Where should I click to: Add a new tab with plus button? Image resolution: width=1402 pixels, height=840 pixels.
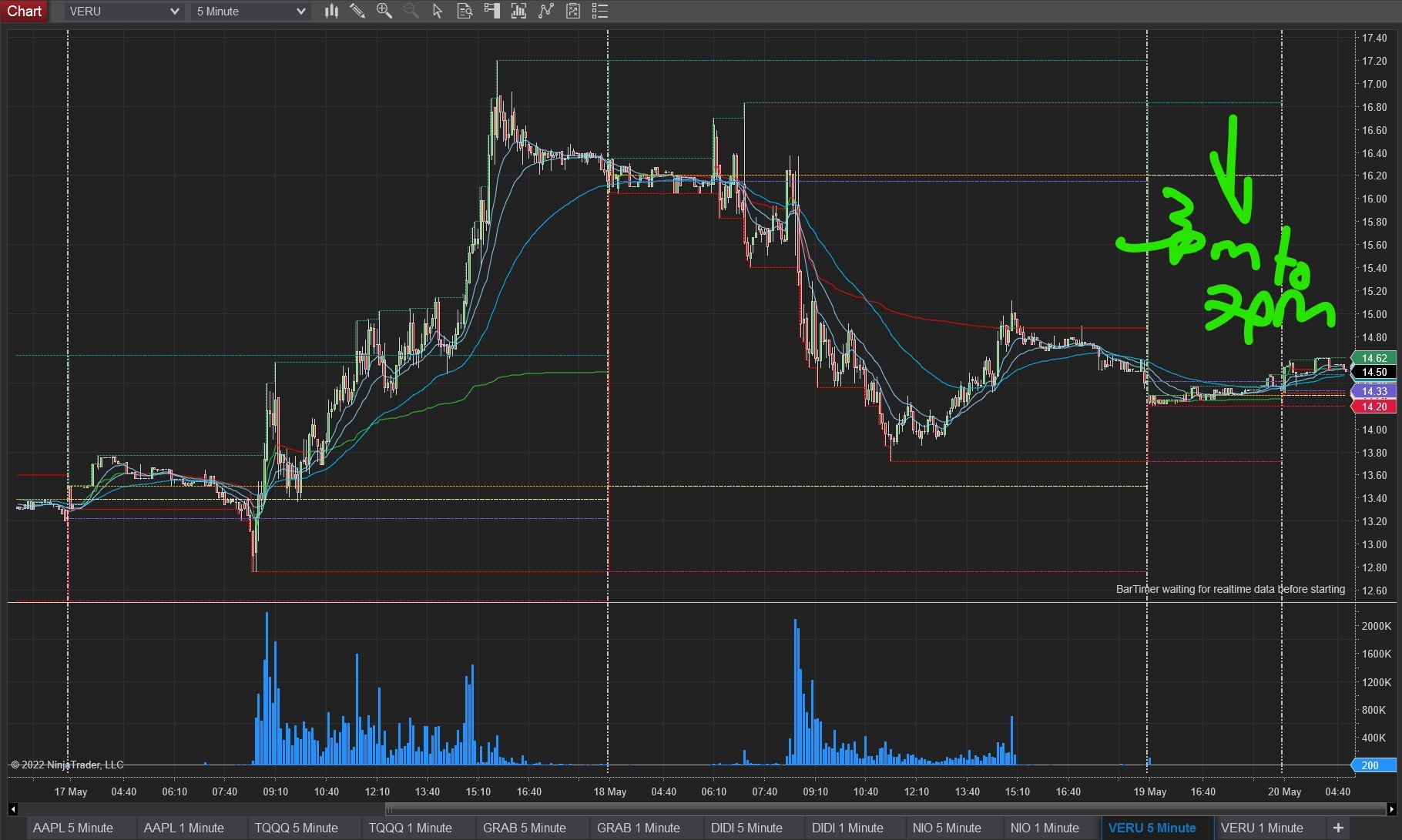point(1338,828)
